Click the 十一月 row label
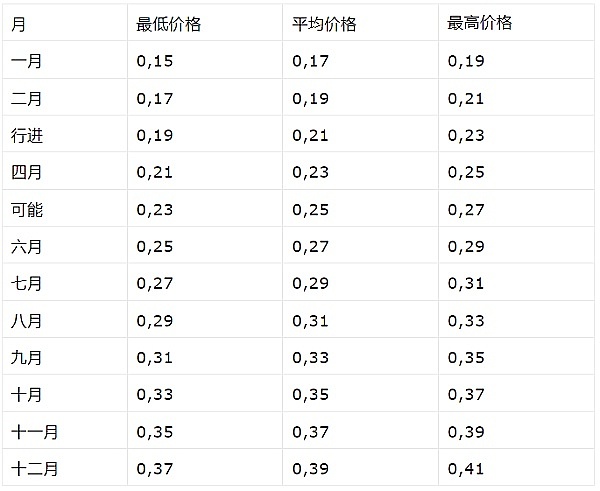 click(x=35, y=432)
